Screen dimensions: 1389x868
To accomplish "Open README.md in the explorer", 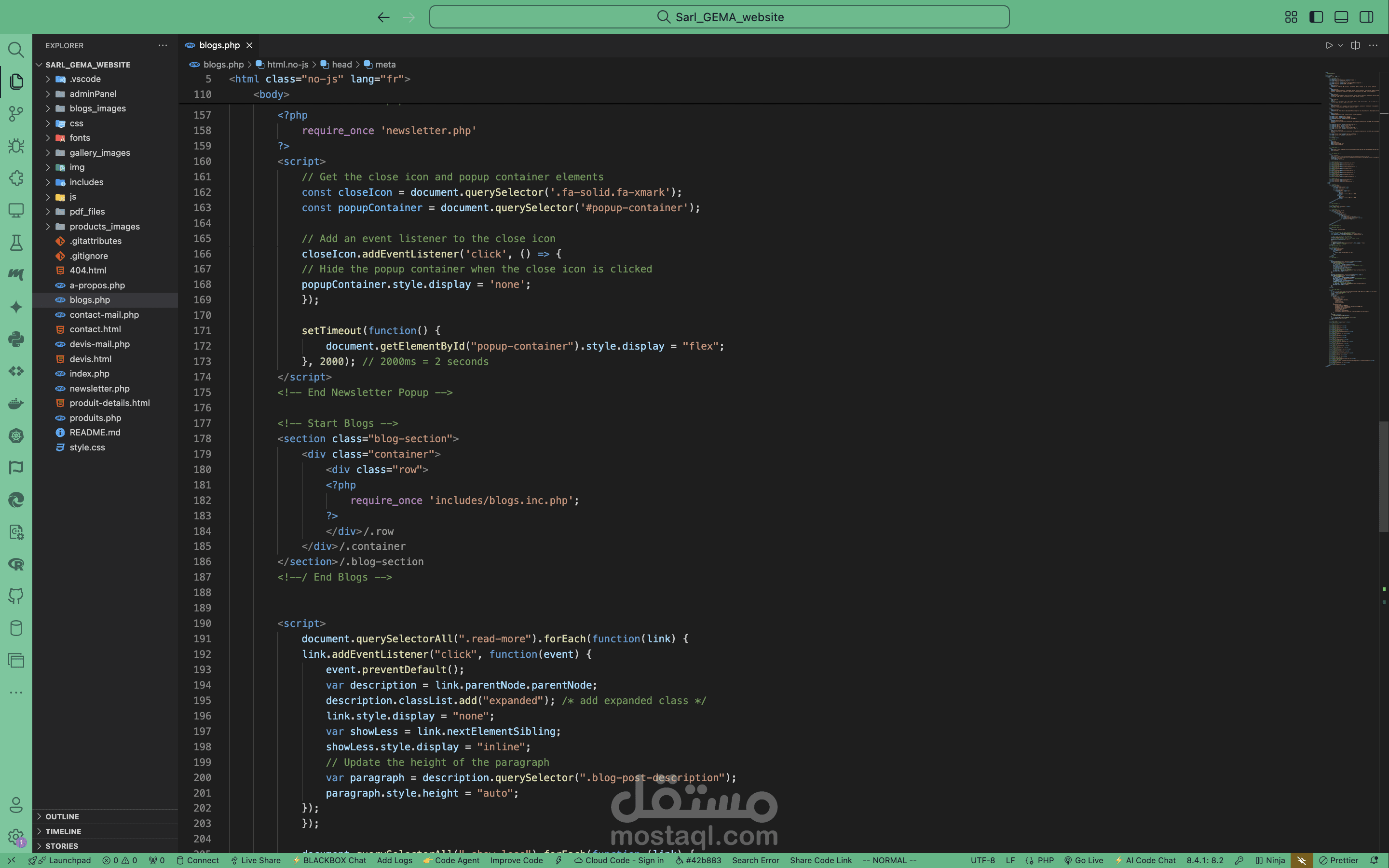I will (x=105, y=432).
